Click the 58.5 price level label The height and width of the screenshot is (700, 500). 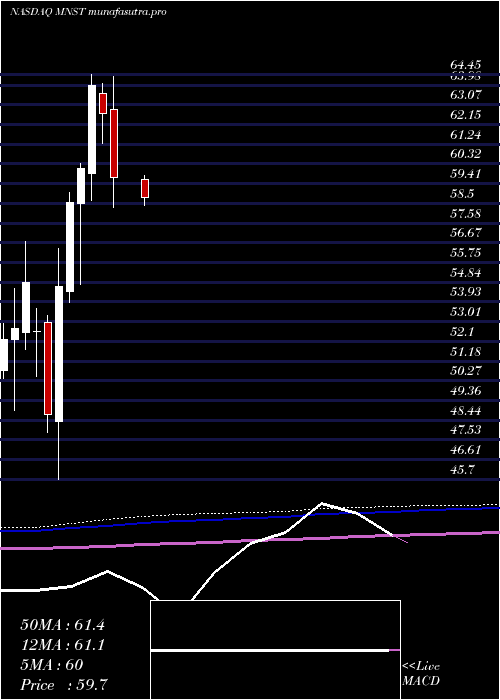pos(462,194)
